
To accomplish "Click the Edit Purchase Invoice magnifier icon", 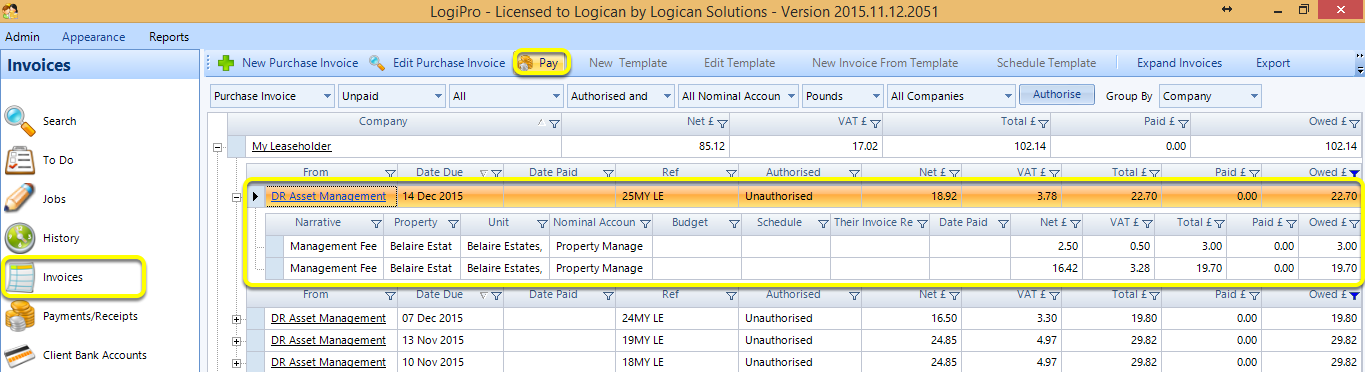I will pos(377,63).
